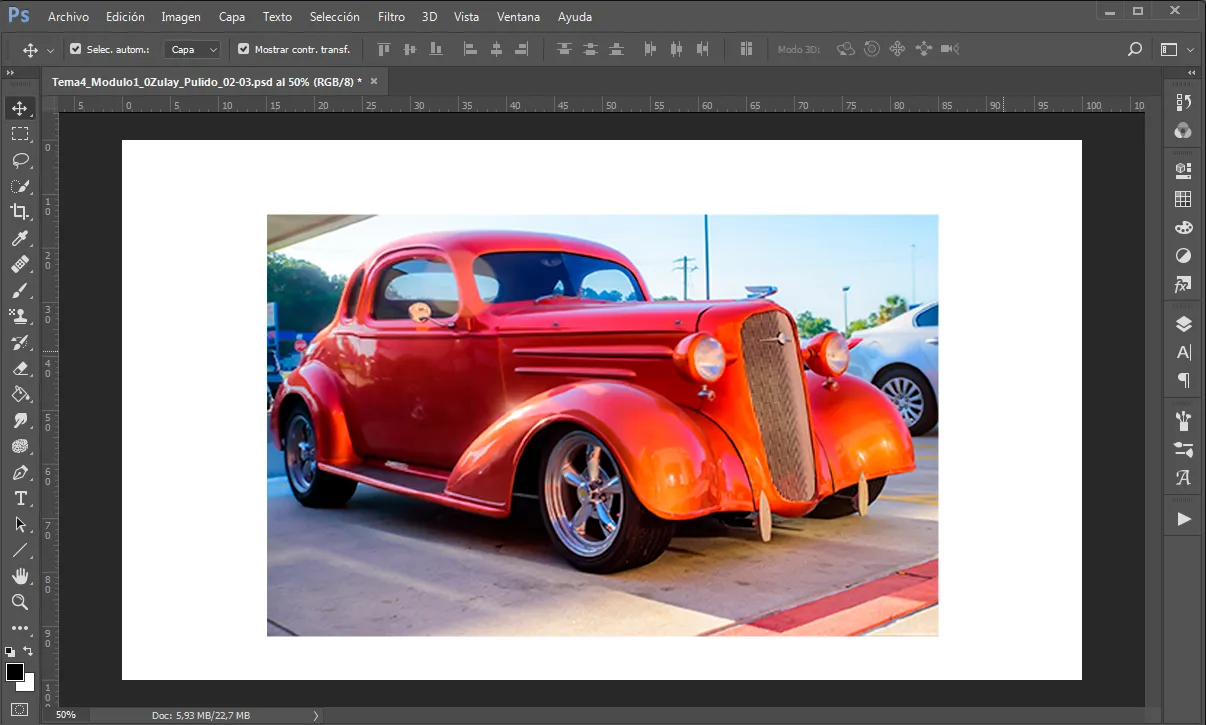The height and width of the screenshot is (725, 1206).
Task: Select the Crop tool
Action: coord(20,212)
